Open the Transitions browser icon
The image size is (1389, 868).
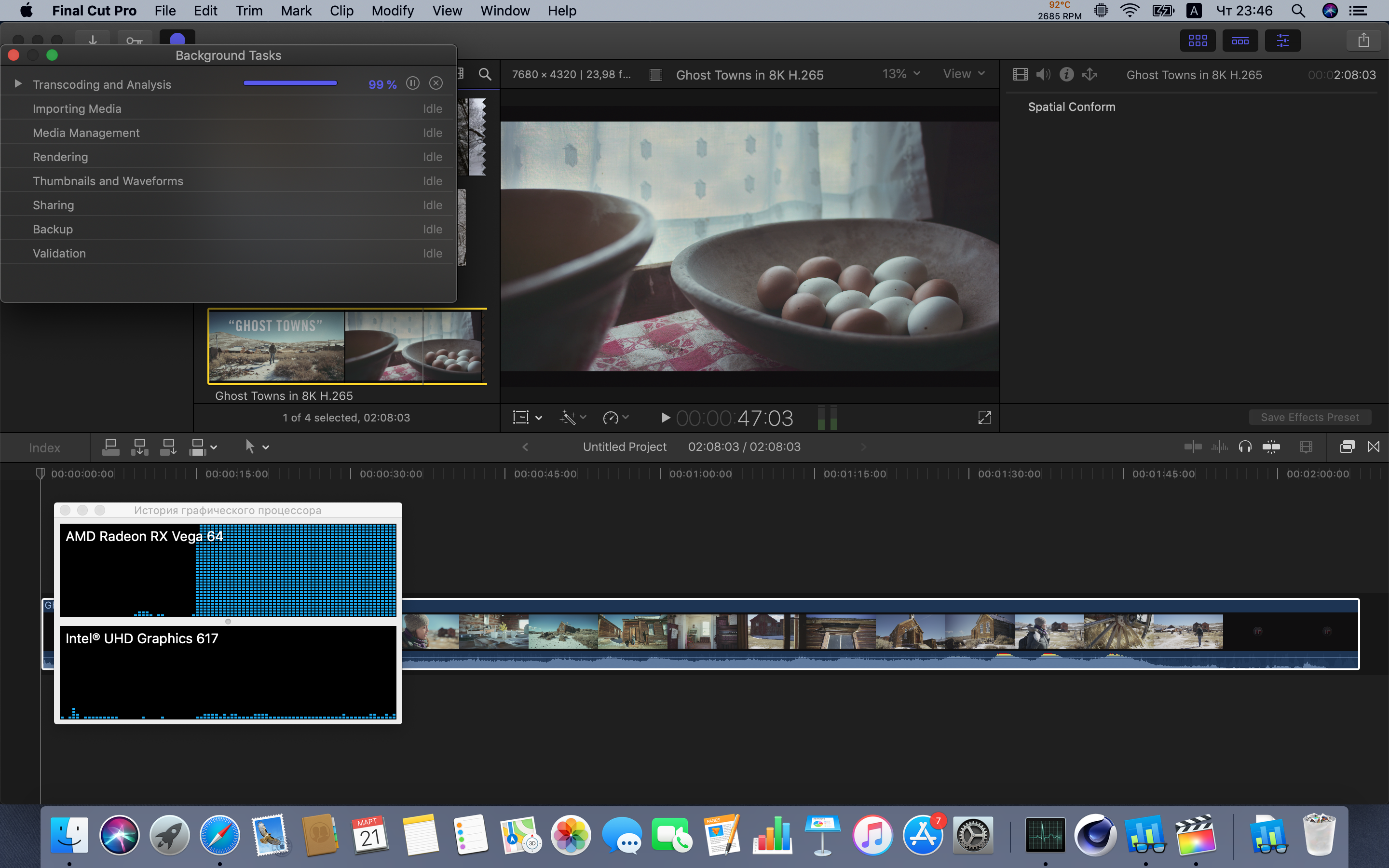(1374, 447)
